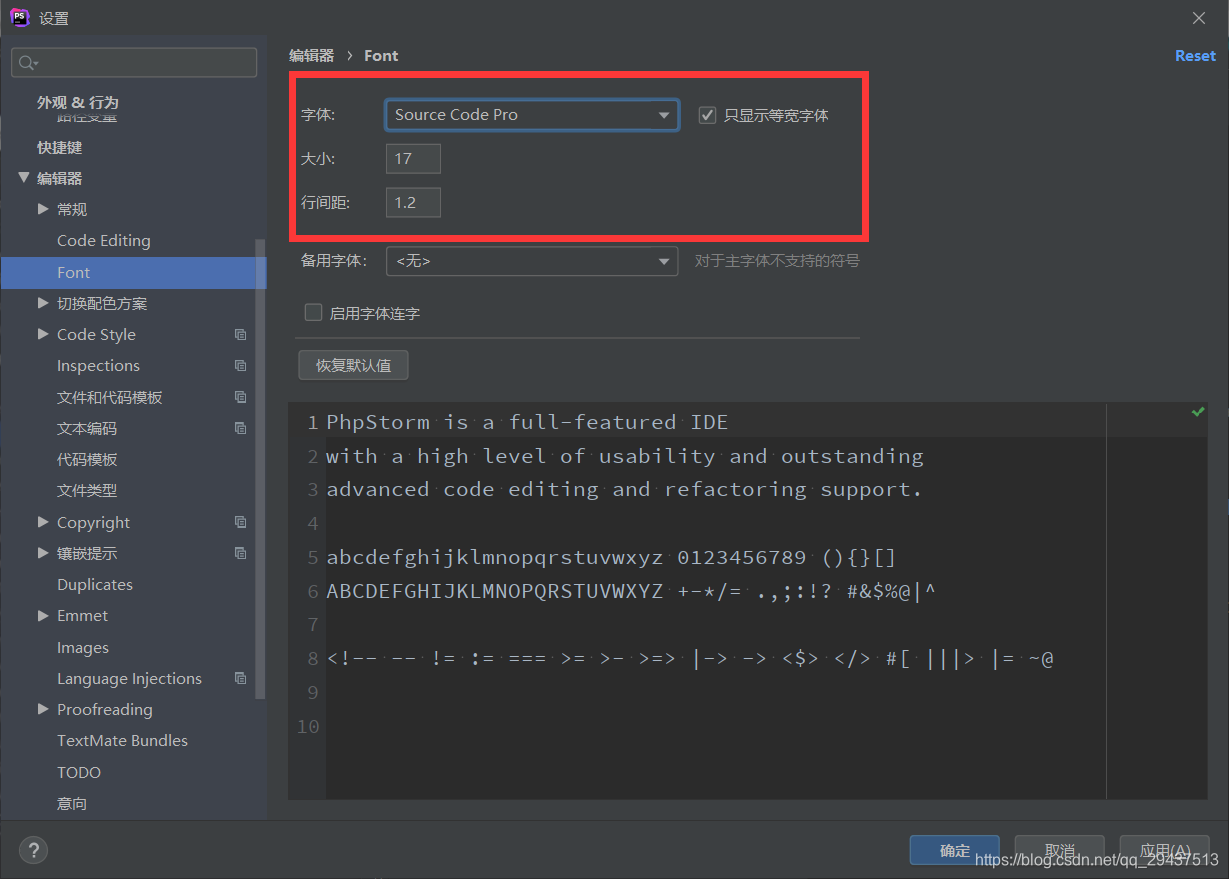This screenshot has width=1229, height=879.
Task: Expand the 切换配色方案 node
Action: 43,303
